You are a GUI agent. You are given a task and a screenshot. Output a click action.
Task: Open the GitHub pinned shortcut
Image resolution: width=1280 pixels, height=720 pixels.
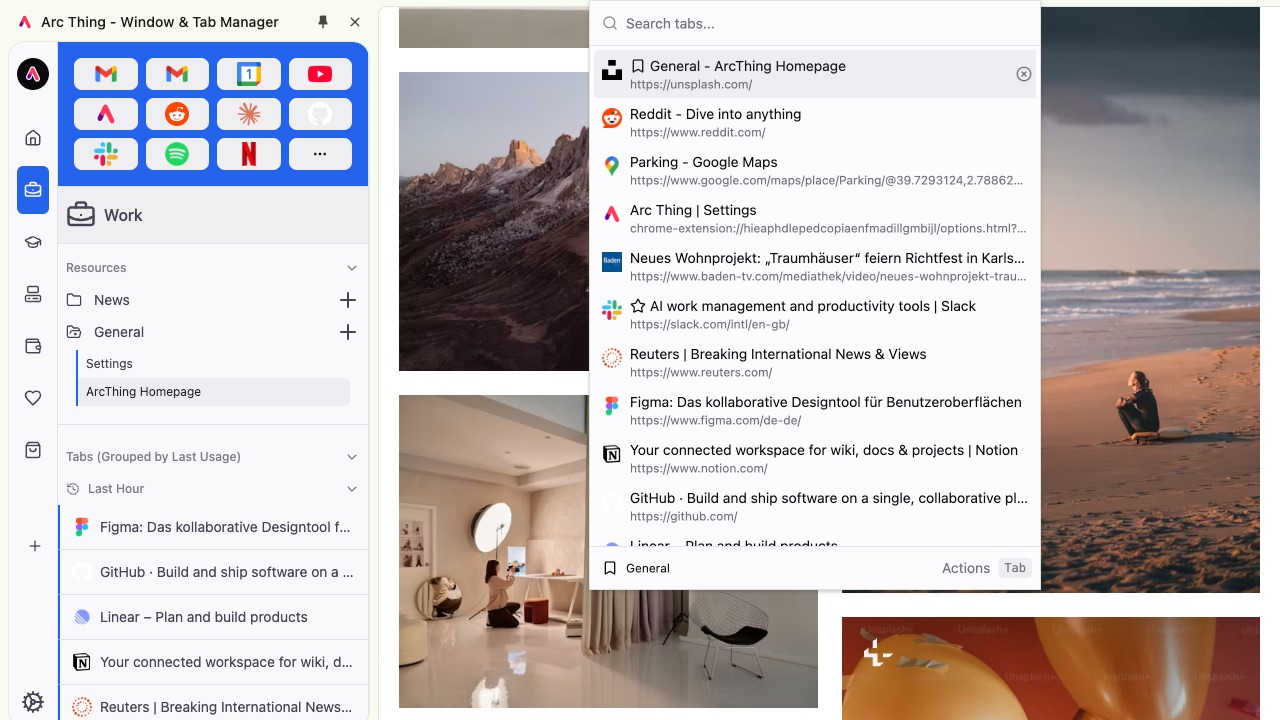pos(320,114)
